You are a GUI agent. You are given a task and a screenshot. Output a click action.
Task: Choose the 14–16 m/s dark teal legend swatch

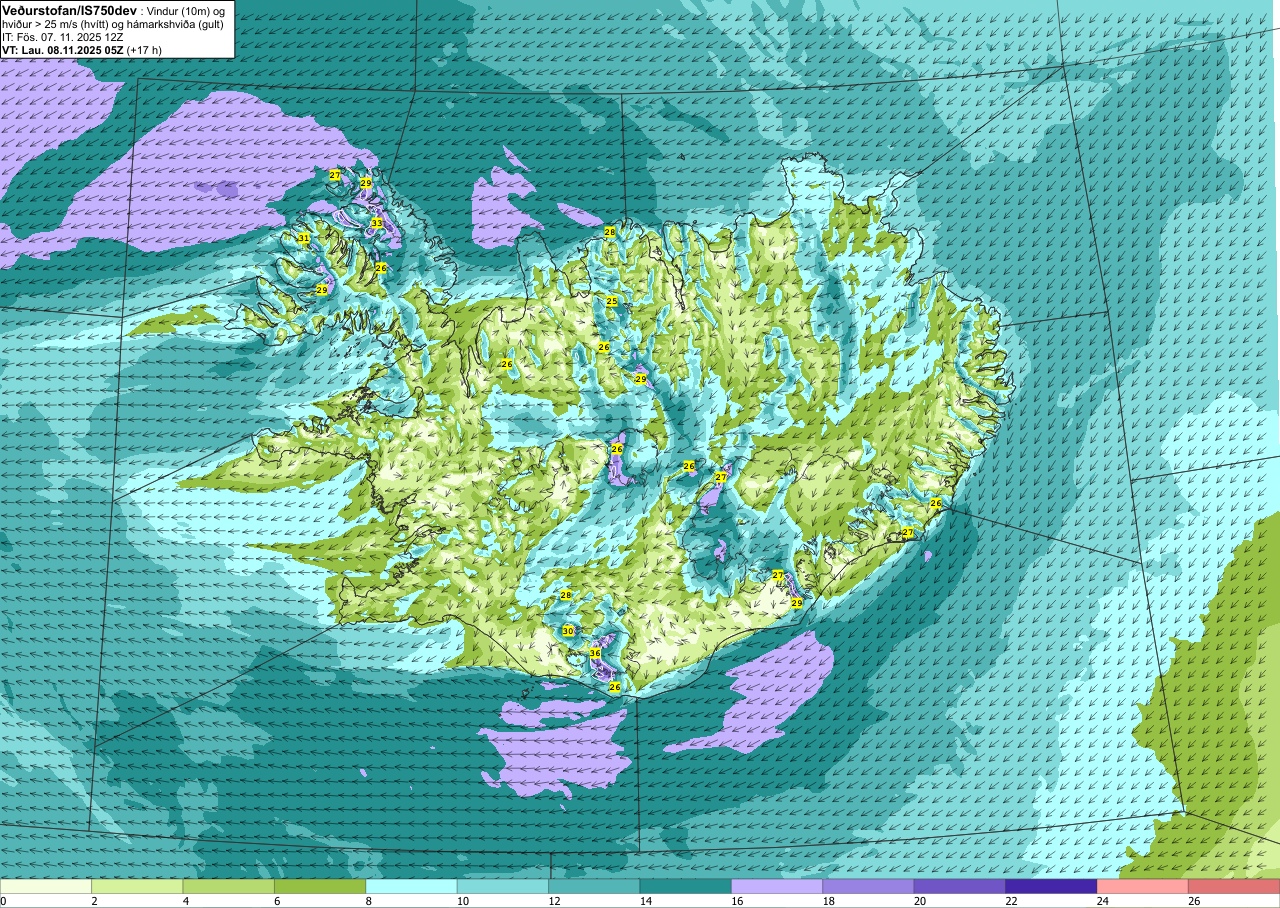tap(686, 886)
